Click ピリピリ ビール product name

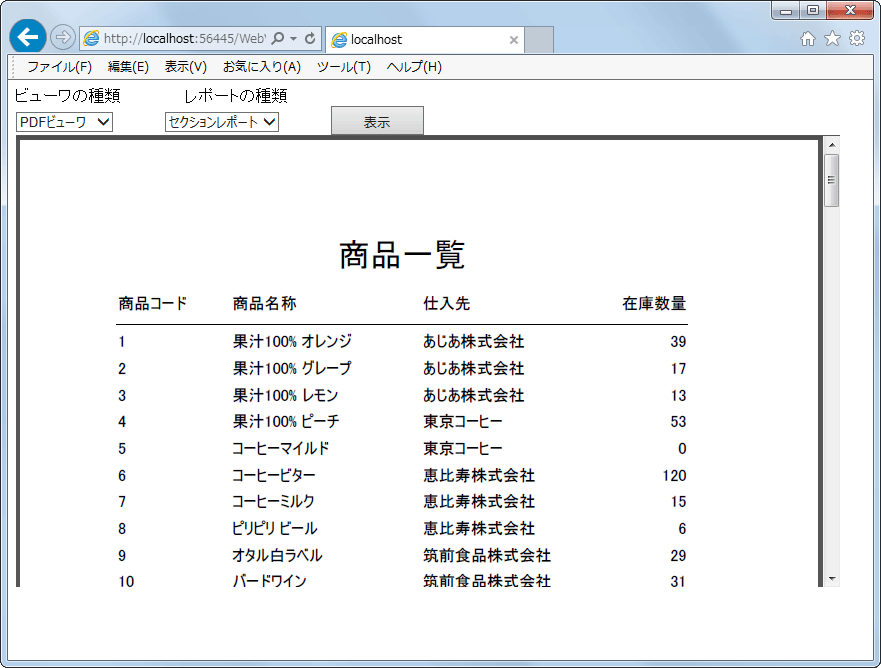275,528
